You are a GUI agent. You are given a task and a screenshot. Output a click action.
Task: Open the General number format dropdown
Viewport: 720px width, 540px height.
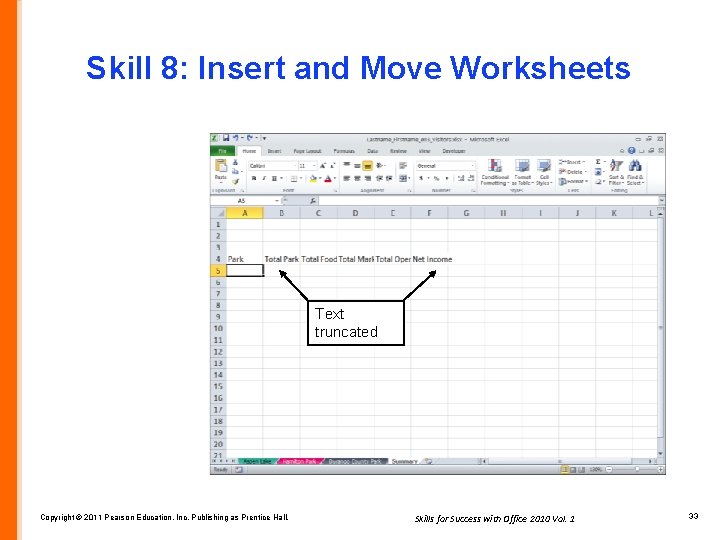click(x=472, y=165)
